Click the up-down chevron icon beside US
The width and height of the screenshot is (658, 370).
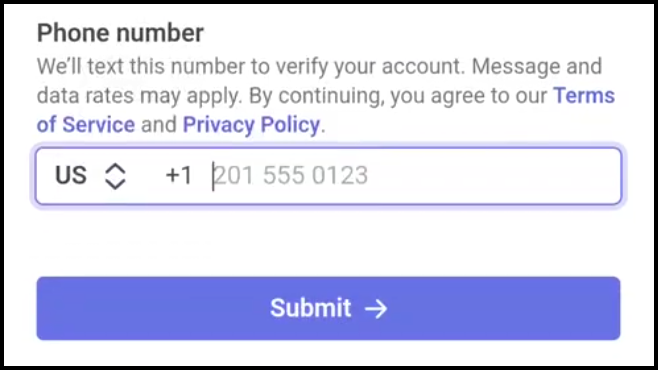click(x=115, y=176)
